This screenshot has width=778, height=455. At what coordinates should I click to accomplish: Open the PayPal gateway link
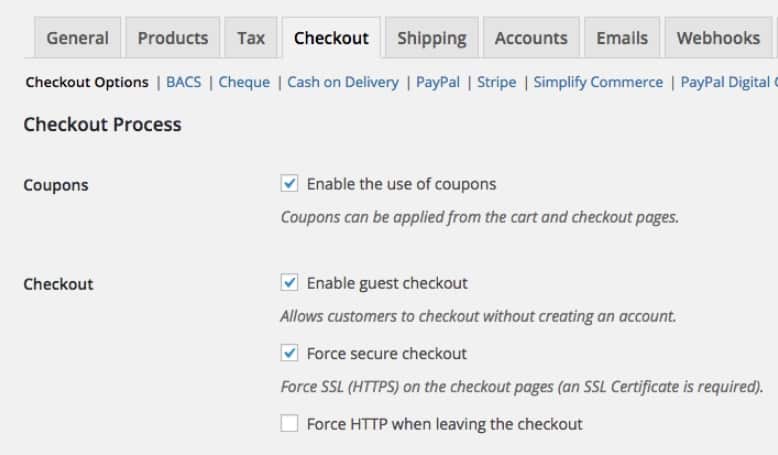[438, 82]
